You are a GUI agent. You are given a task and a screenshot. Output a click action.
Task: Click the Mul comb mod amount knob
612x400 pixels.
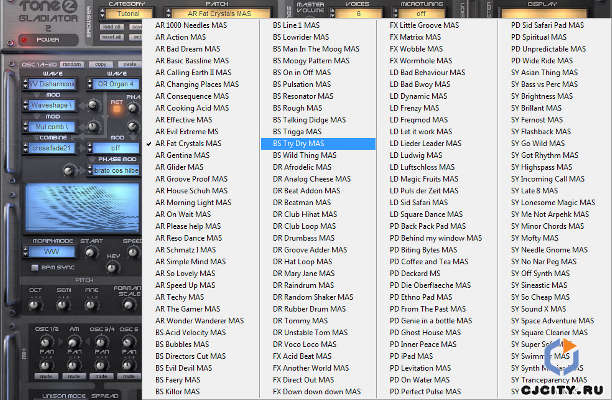point(93,126)
